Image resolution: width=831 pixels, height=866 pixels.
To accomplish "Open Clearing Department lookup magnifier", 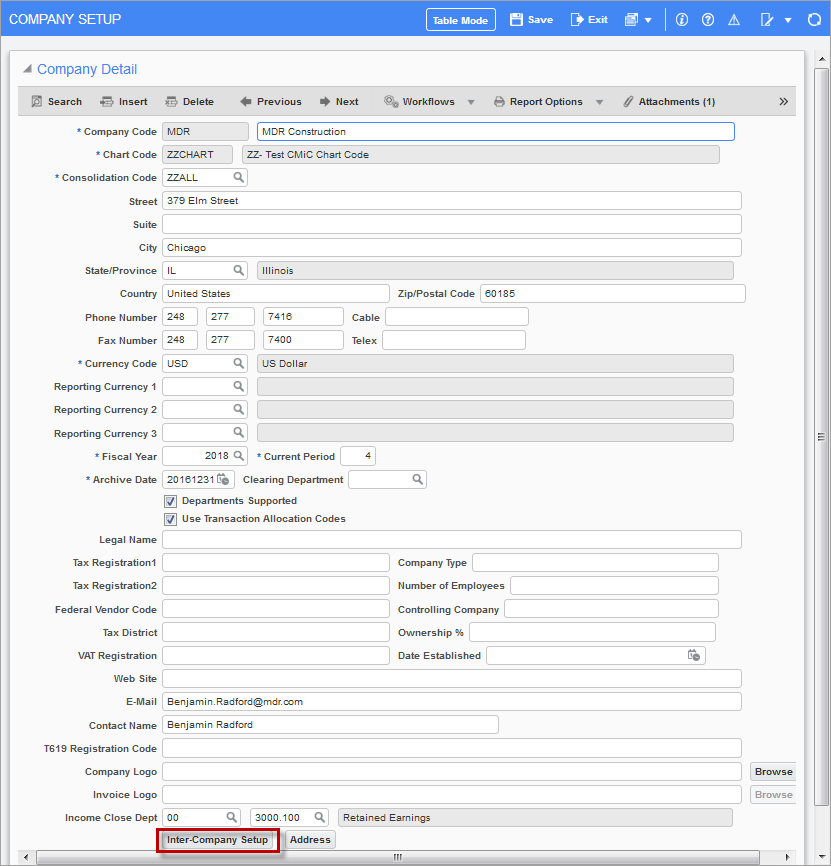I will 418,479.
